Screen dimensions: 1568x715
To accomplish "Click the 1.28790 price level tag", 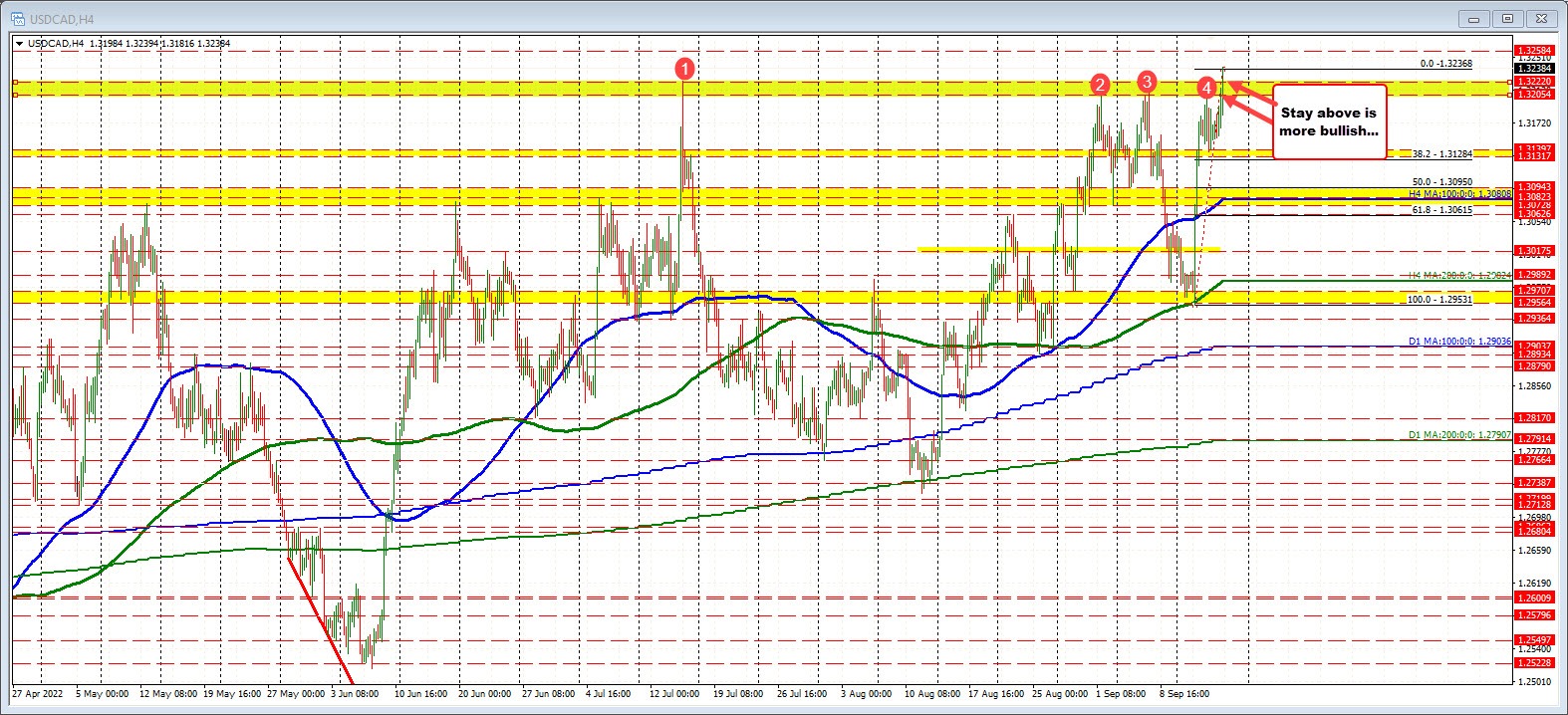I will click(1532, 366).
